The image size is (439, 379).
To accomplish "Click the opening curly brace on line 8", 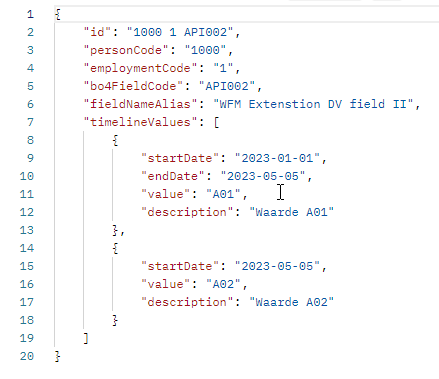I will [115, 140].
